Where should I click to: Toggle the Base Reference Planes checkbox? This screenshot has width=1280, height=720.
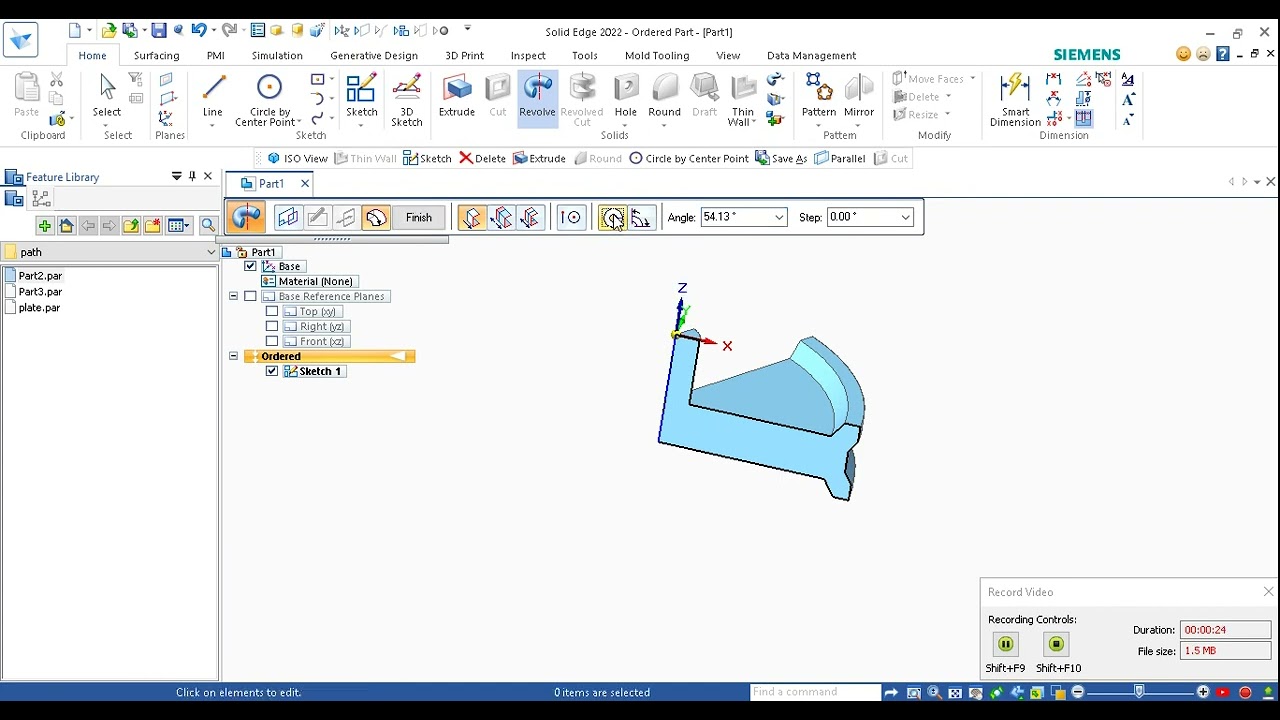tap(250, 297)
